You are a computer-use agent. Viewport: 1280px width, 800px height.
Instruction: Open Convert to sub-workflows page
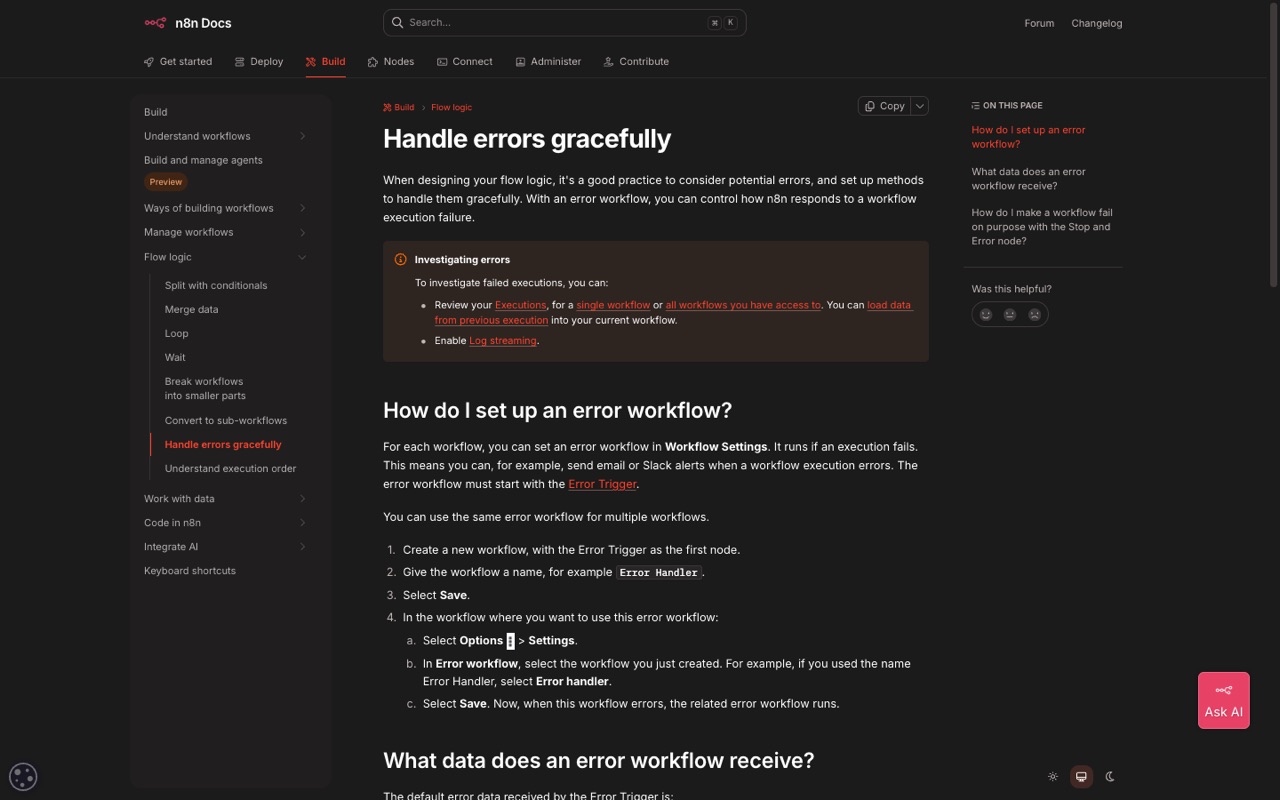click(226, 420)
